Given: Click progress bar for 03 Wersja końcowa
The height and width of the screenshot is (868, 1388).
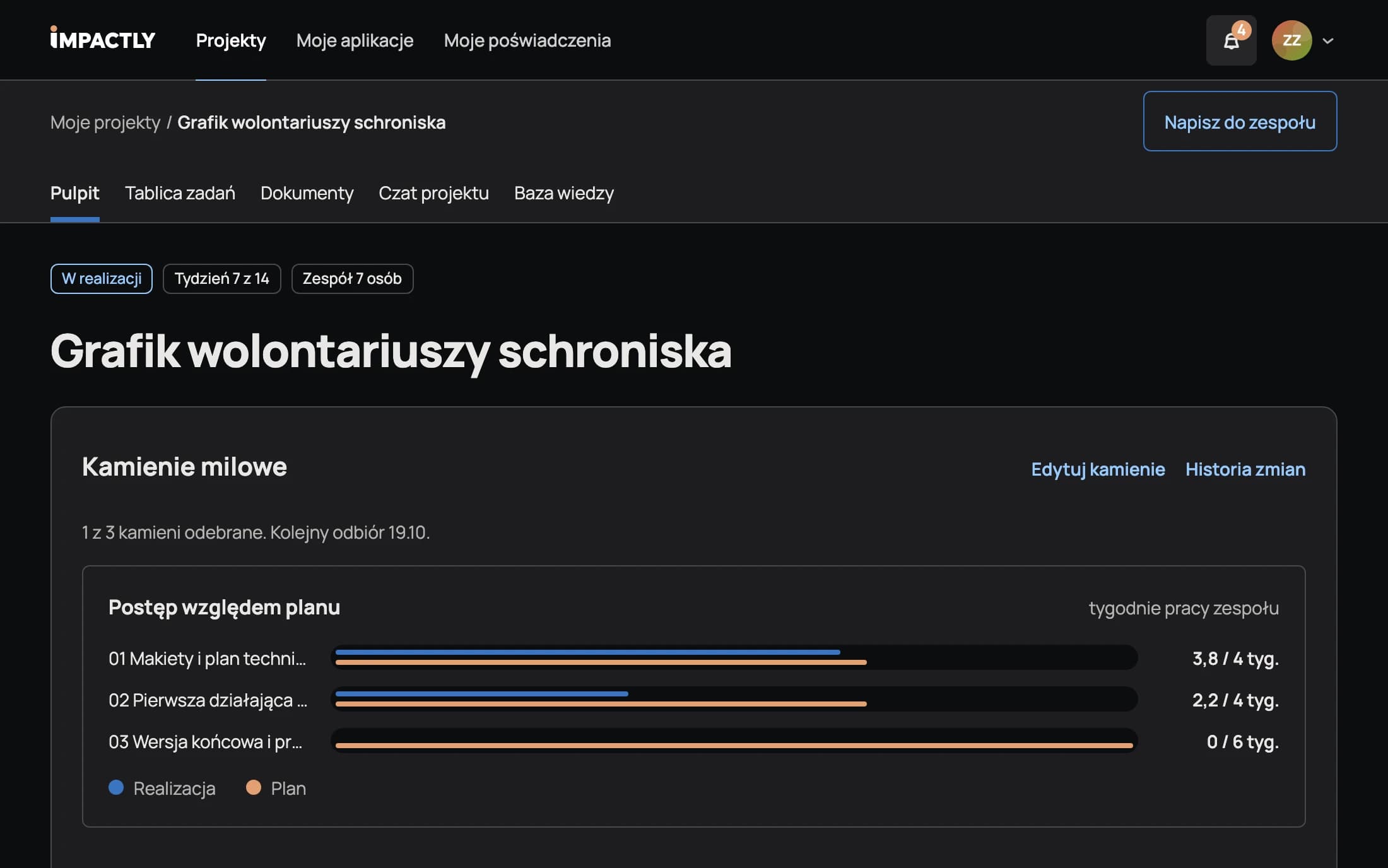Looking at the screenshot, I should click(x=734, y=741).
